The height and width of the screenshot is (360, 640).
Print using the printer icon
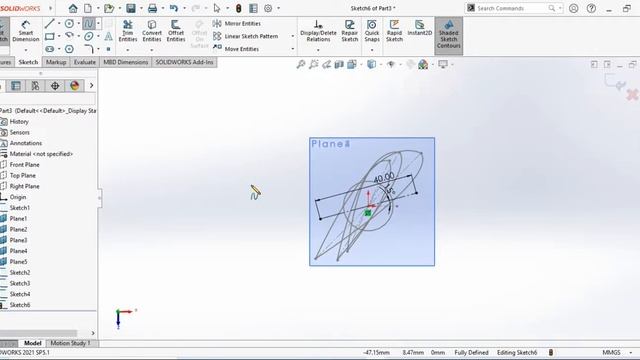point(153,8)
